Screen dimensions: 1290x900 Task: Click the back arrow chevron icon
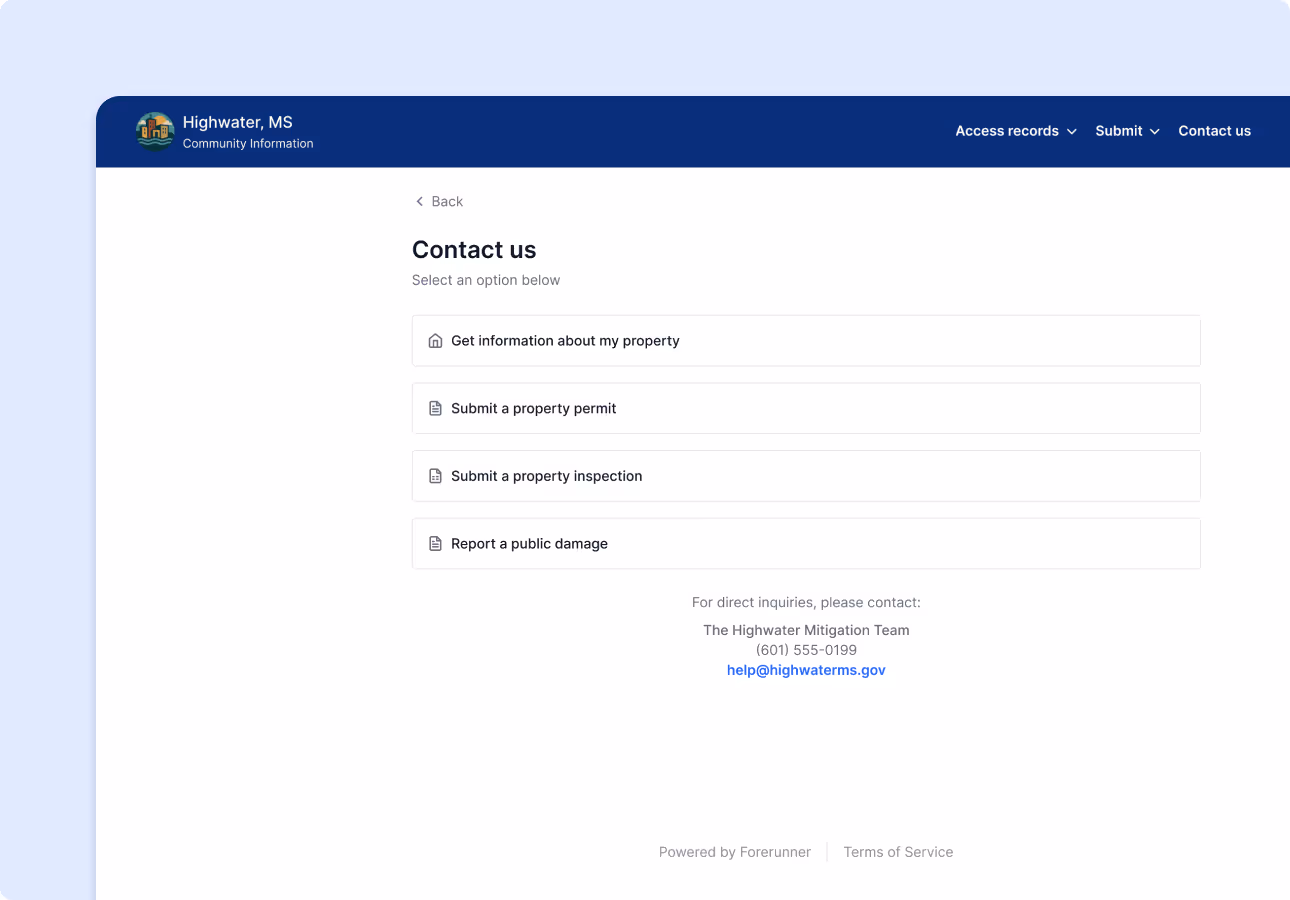[x=419, y=202]
